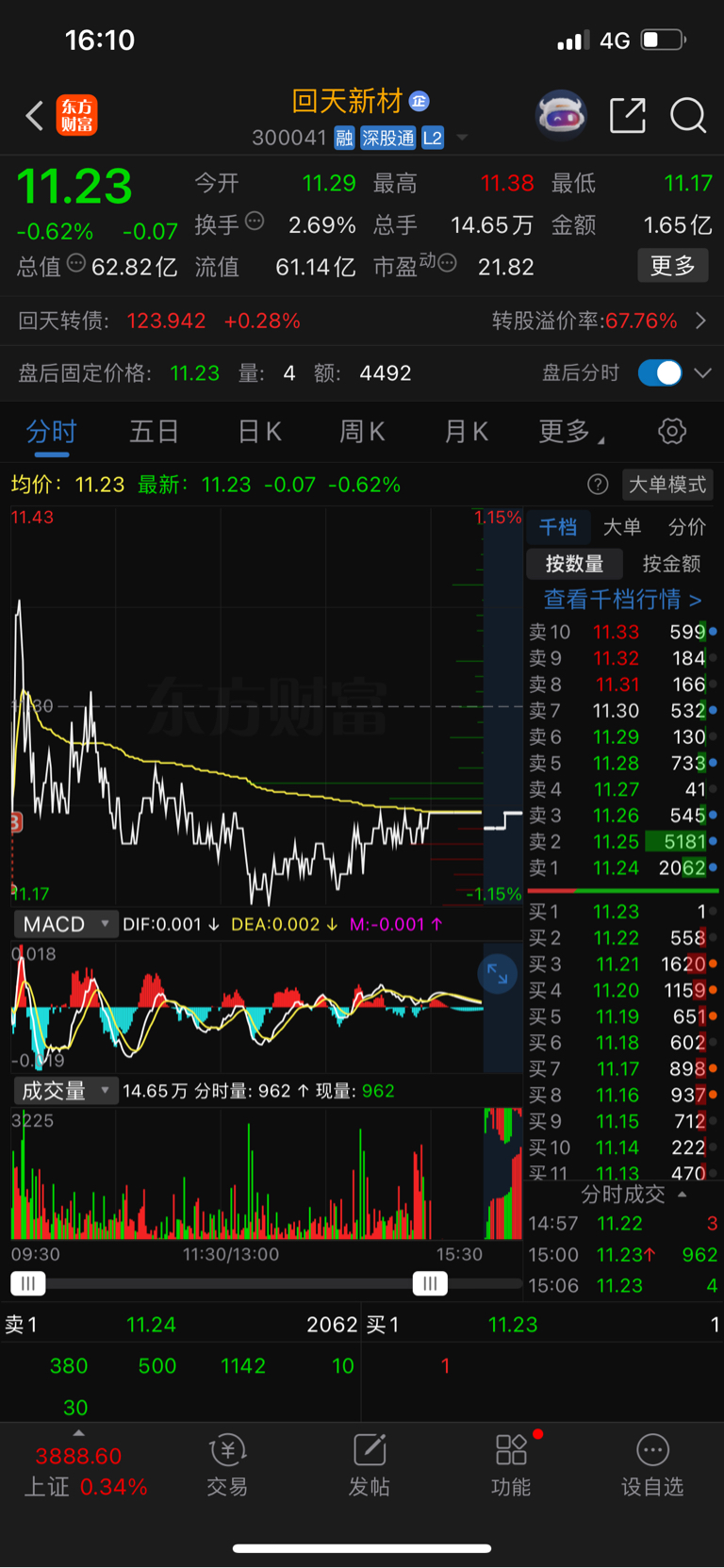Tap the 上证 3888.60 index ticker
This screenshot has height=1568, width=724.
[x=86, y=1471]
